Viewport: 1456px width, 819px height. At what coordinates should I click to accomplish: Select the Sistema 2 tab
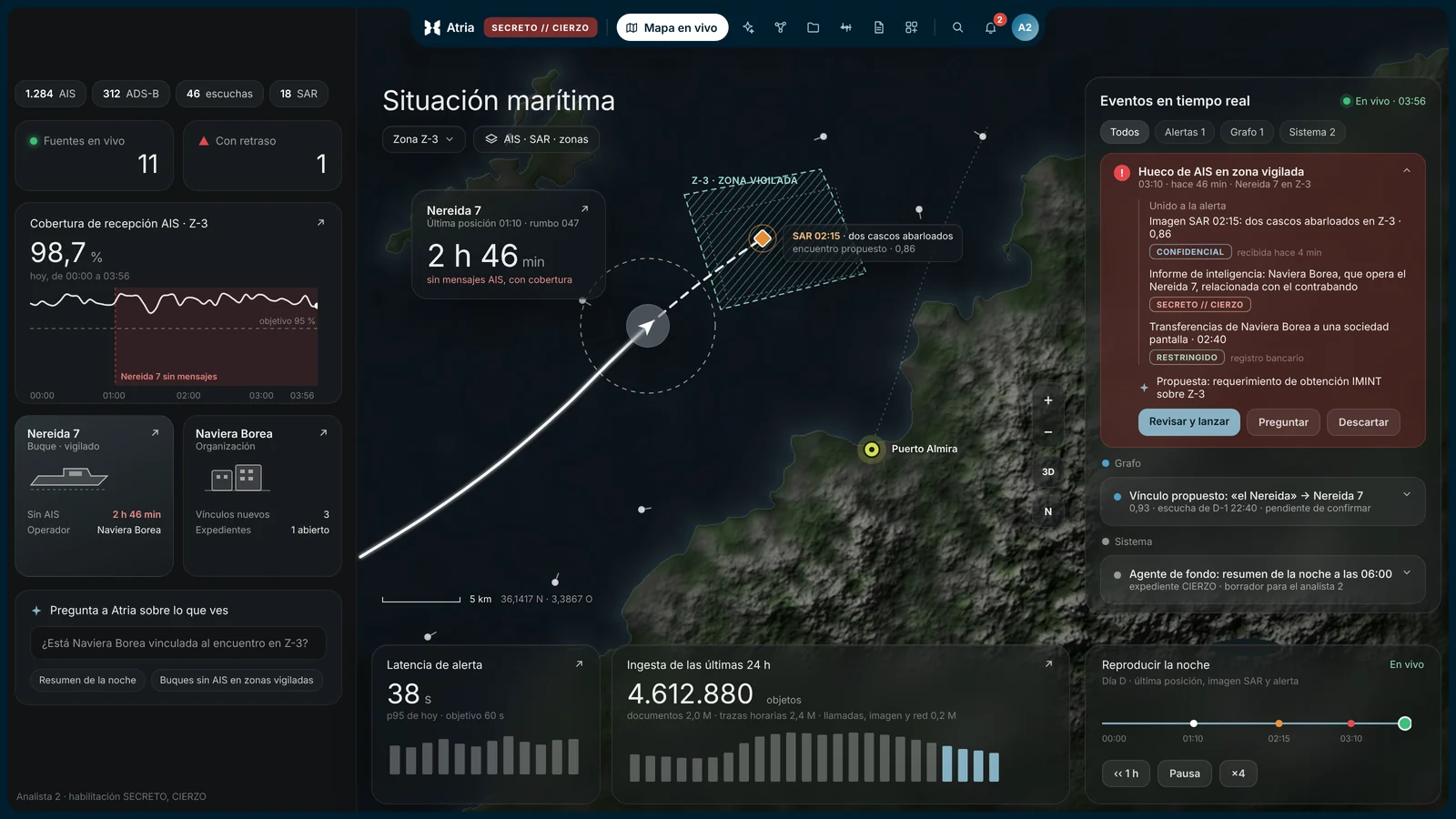[x=1312, y=132]
